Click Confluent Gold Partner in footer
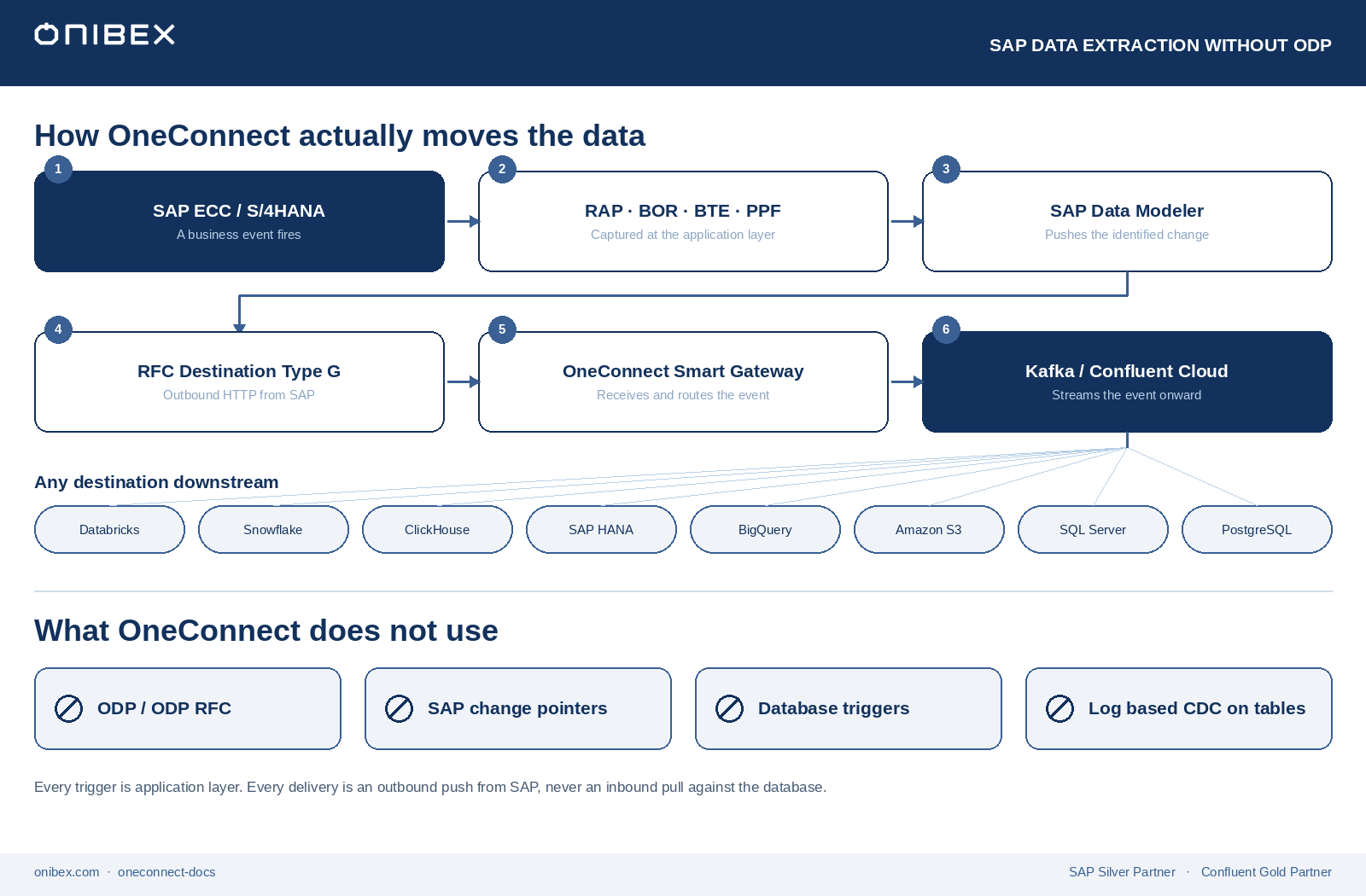The height and width of the screenshot is (896, 1366). pos(1266,872)
